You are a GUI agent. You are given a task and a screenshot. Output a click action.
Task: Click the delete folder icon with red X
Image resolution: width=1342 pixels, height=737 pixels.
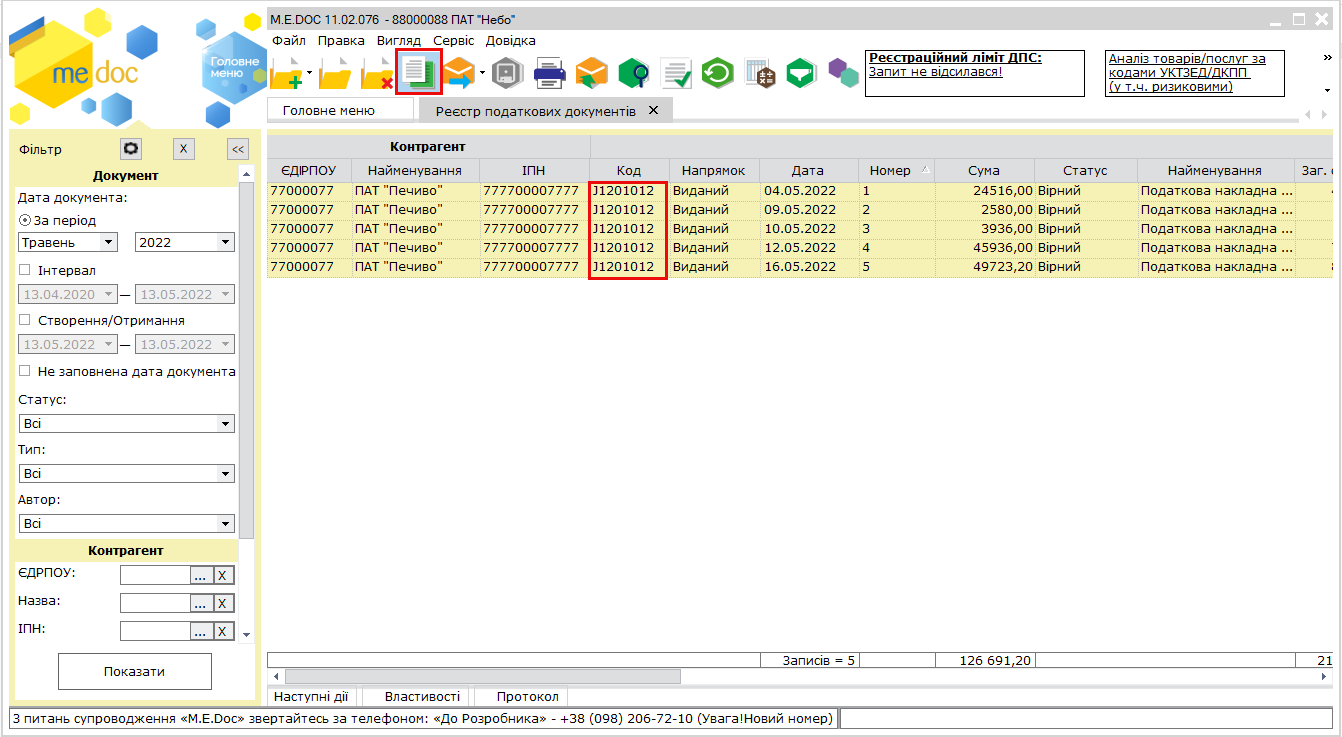[x=376, y=74]
